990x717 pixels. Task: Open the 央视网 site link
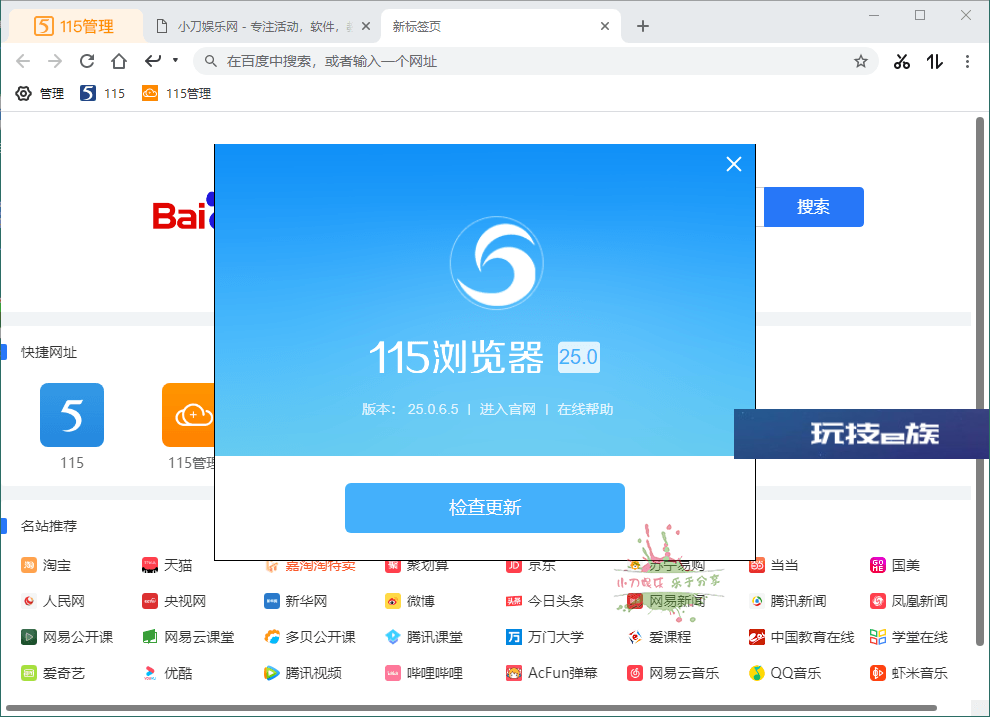(174, 601)
